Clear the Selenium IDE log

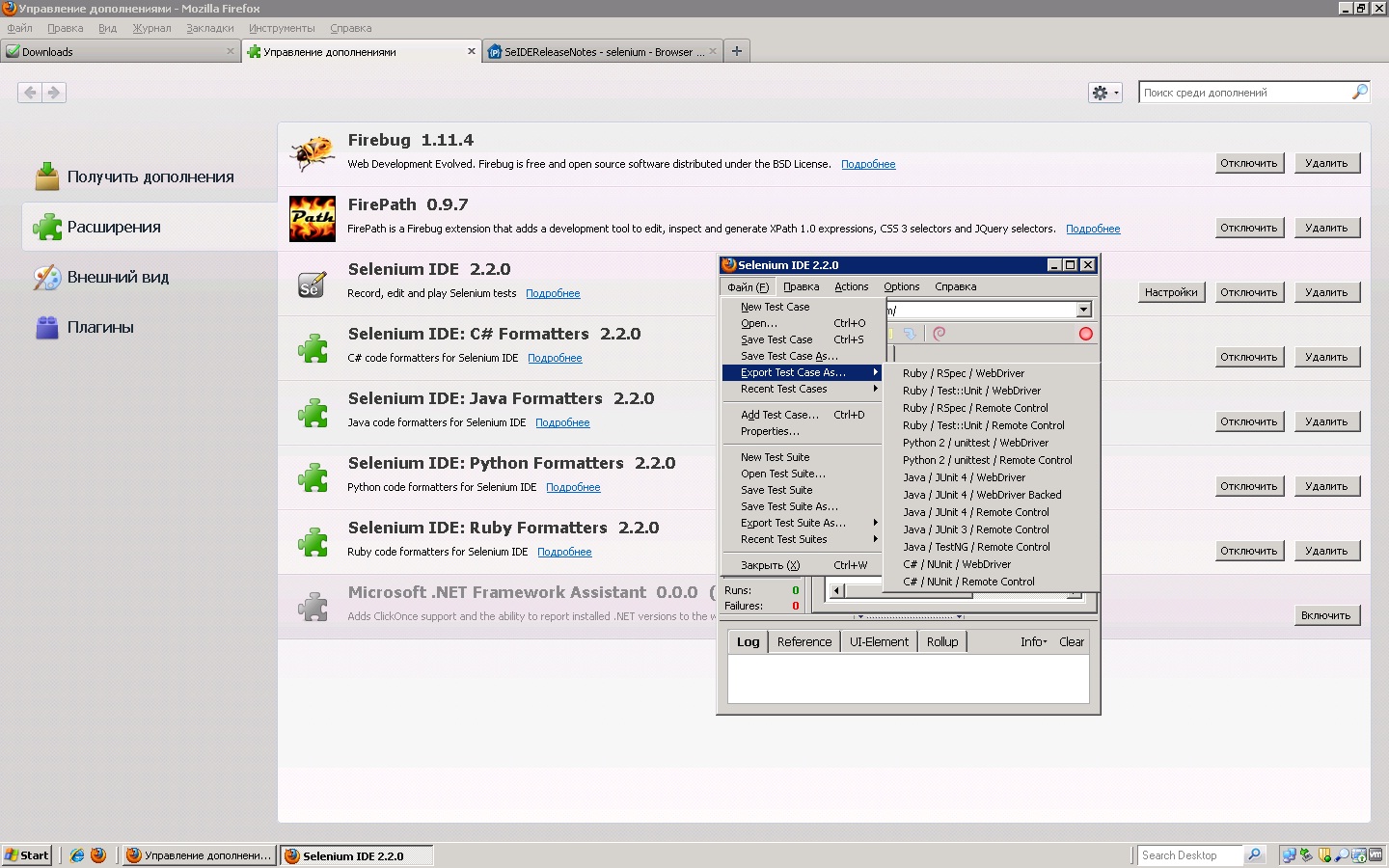pos(1072,642)
